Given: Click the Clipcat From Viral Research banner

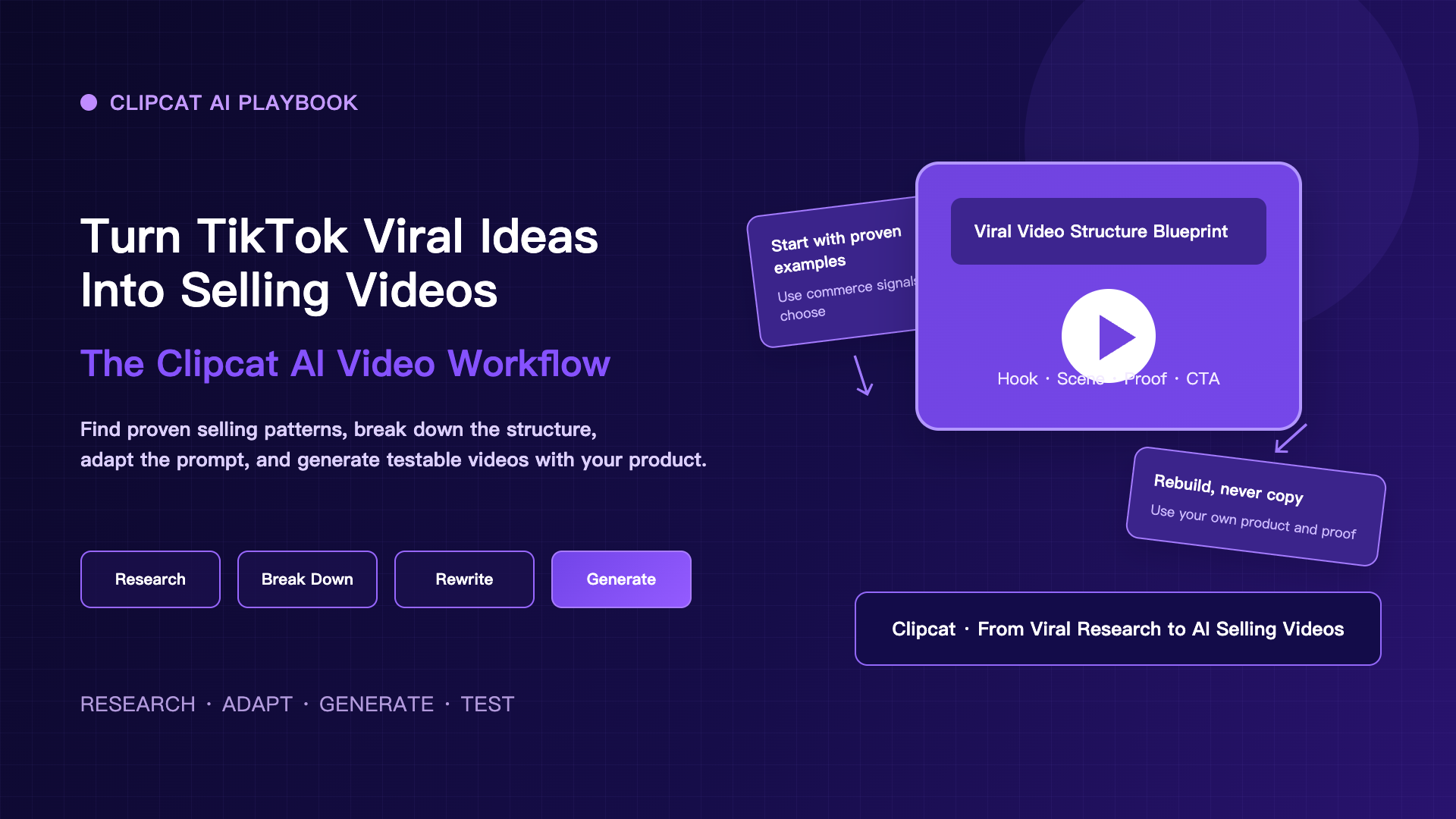Looking at the screenshot, I should coord(1118,629).
